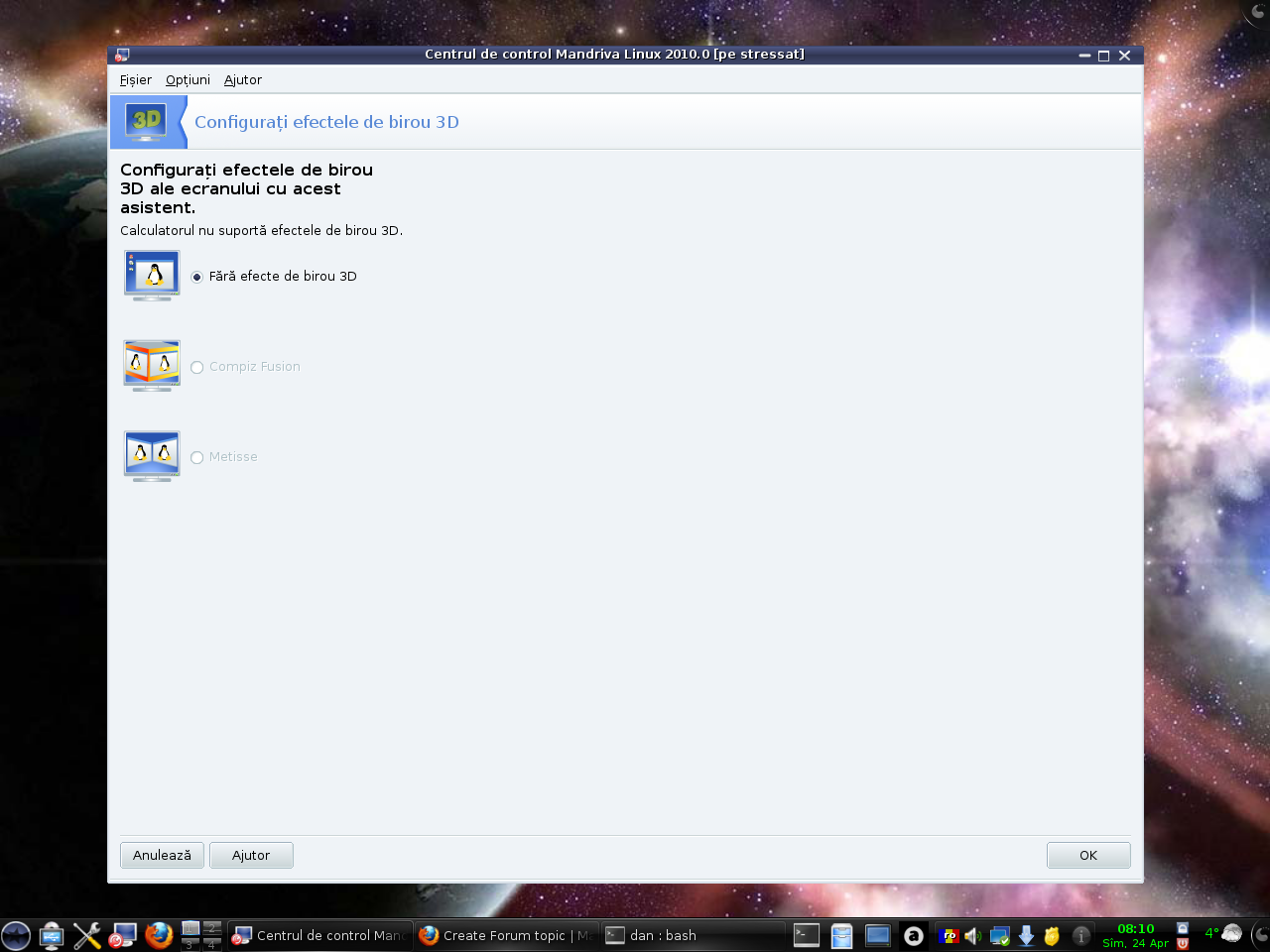The width and height of the screenshot is (1270, 952).
Task: Click the Romanian keyboard layout flag
Action: pyautogui.click(x=949, y=935)
